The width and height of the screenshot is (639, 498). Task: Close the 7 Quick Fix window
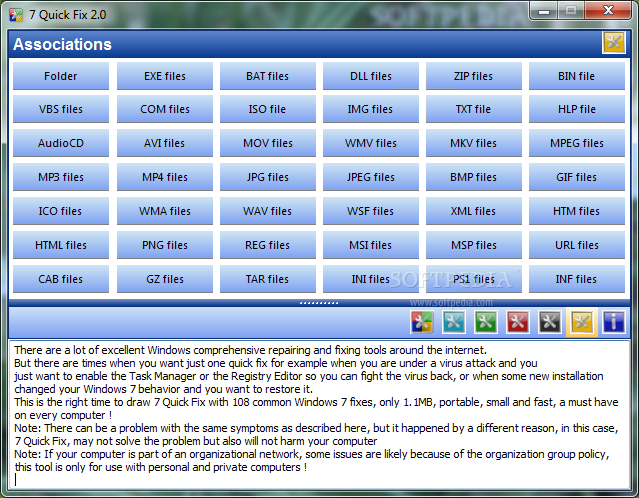[x=608, y=11]
